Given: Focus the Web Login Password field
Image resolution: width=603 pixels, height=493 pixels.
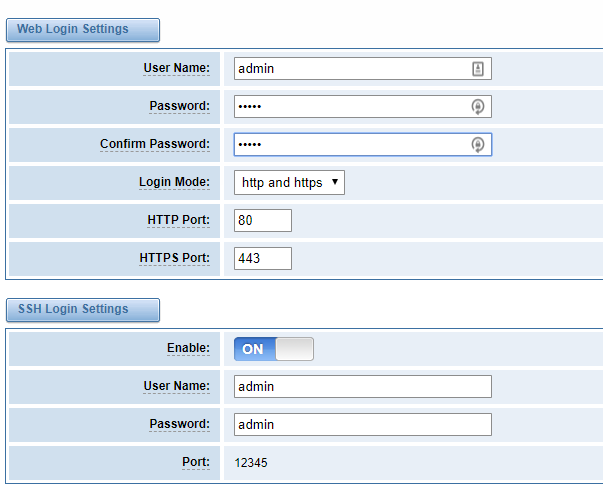Looking at the screenshot, I should (363, 107).
